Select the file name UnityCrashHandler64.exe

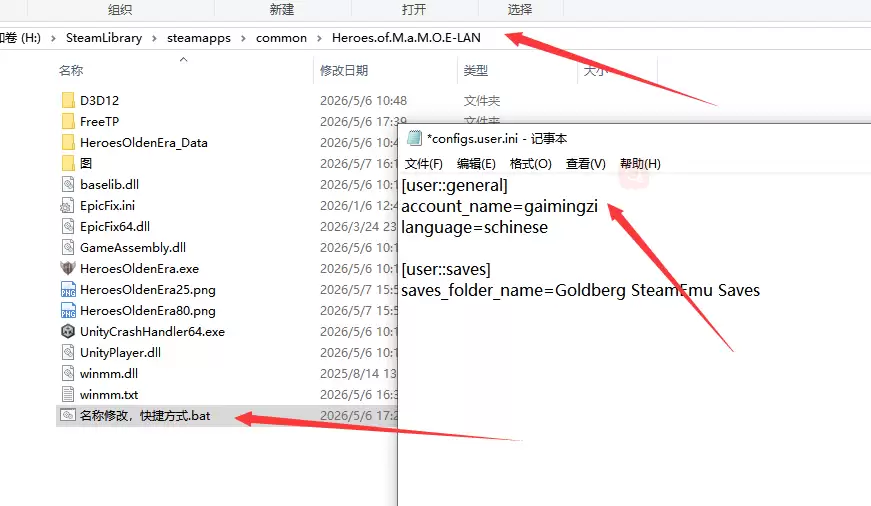tap(152, 332)
